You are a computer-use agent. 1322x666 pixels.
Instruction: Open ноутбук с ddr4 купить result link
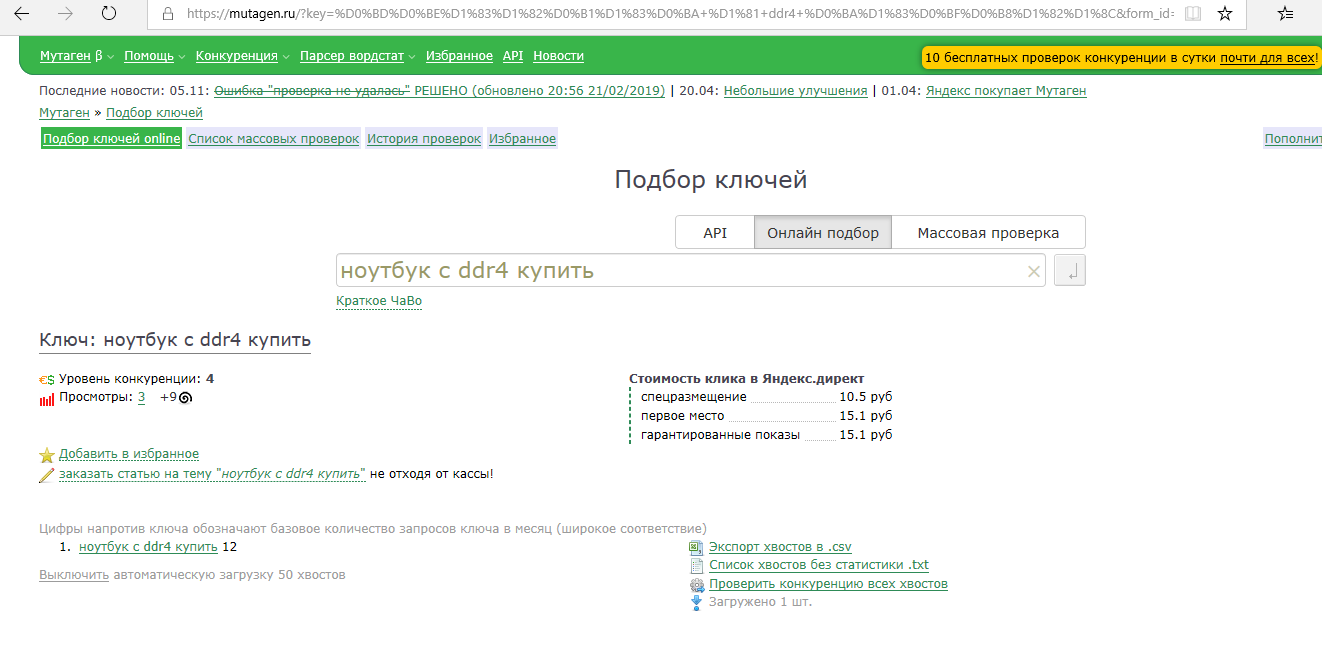(148, 547)
